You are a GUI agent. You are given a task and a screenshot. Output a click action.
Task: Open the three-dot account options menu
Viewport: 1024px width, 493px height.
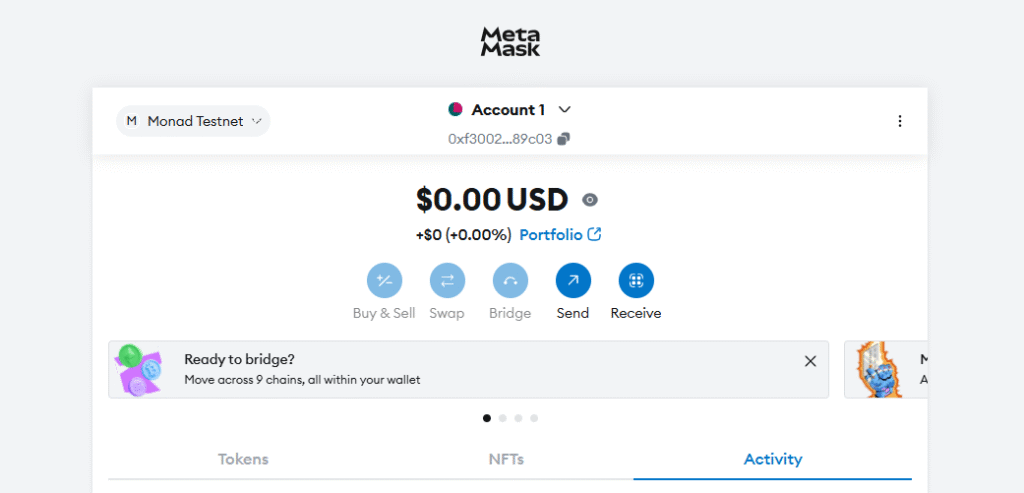point(900,121)
